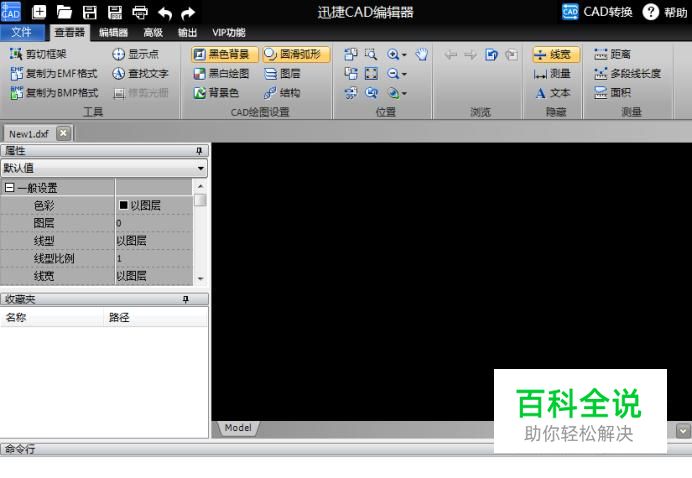The height and width of the screenshot is (478, 692).
Task: Click the browse forward arrow
Action: tap(470, 54)
